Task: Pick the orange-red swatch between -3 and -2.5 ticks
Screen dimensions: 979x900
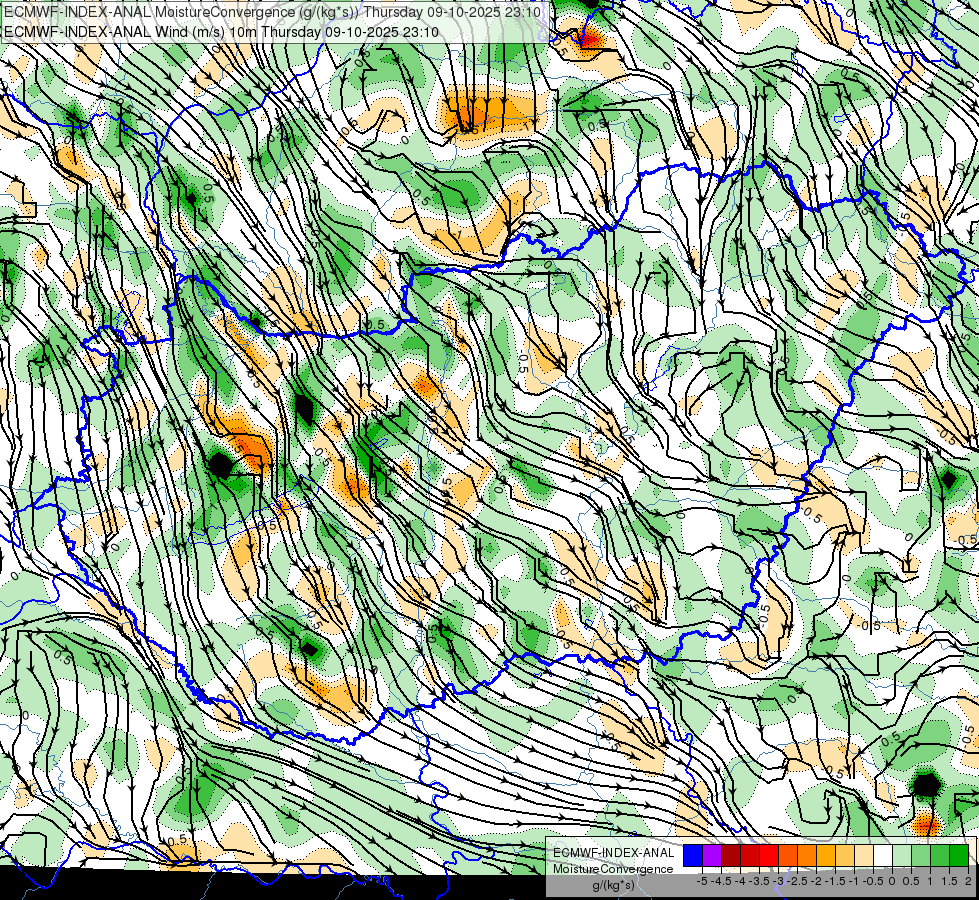Action: 788,855
